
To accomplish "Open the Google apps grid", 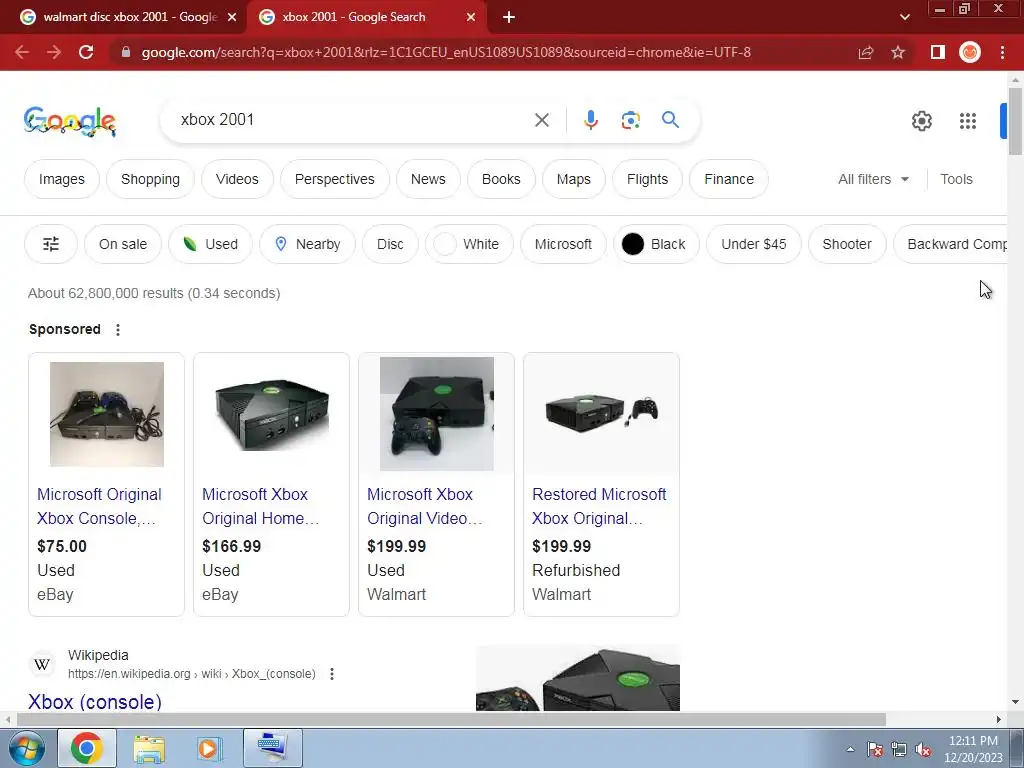I will point(968,121).
